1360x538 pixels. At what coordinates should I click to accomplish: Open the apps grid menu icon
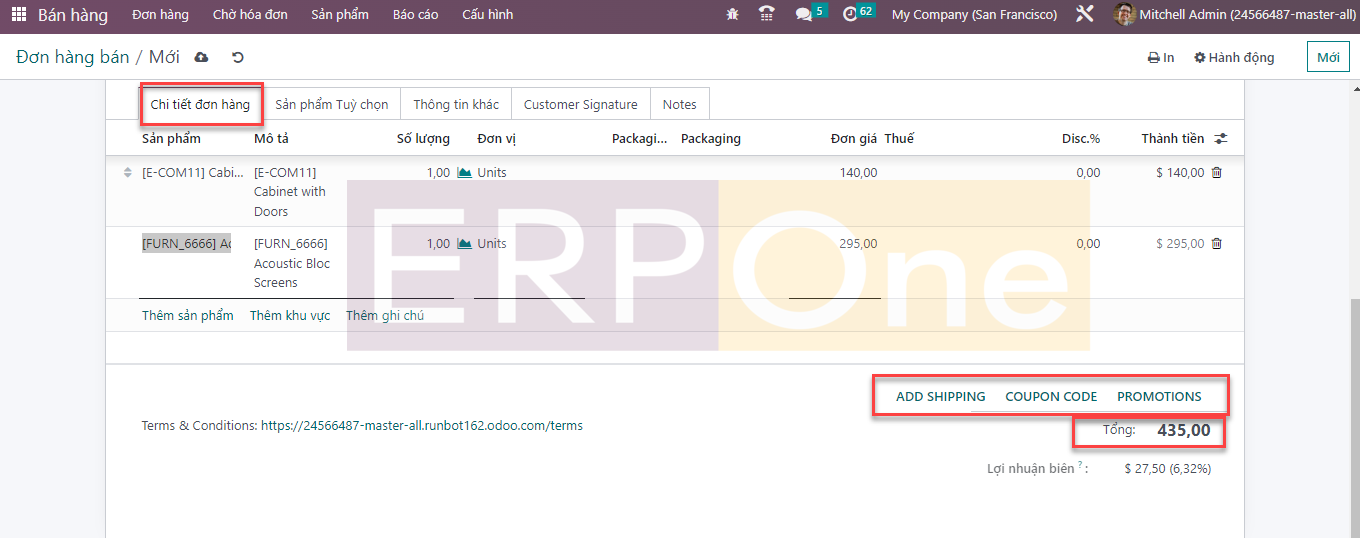(x=19, y=15)
